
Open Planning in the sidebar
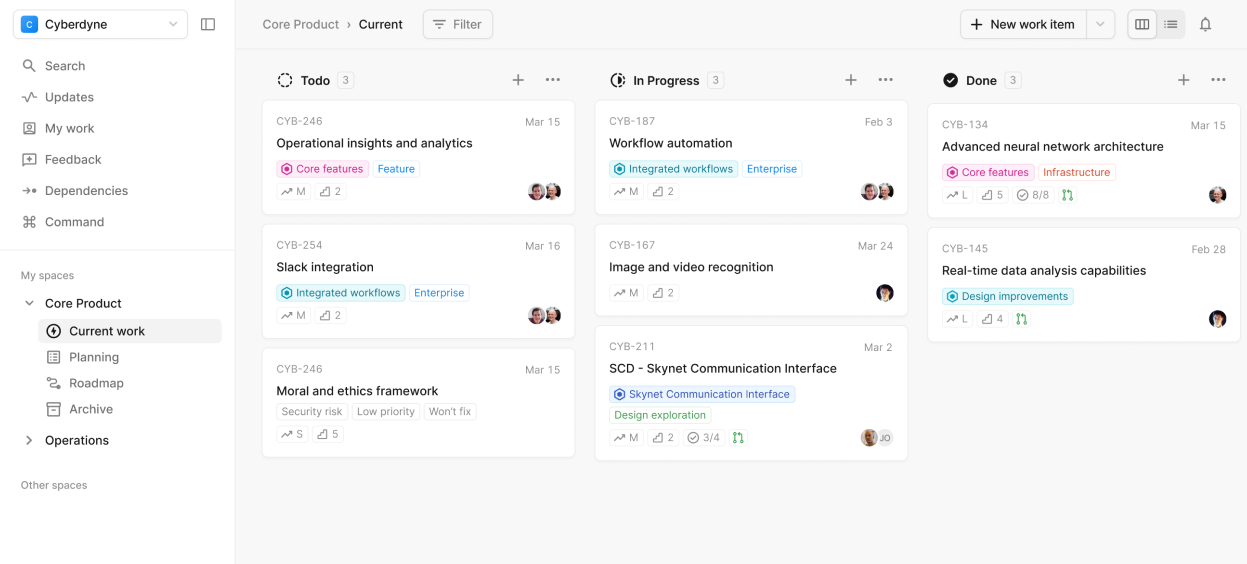[x=94, y=357]
